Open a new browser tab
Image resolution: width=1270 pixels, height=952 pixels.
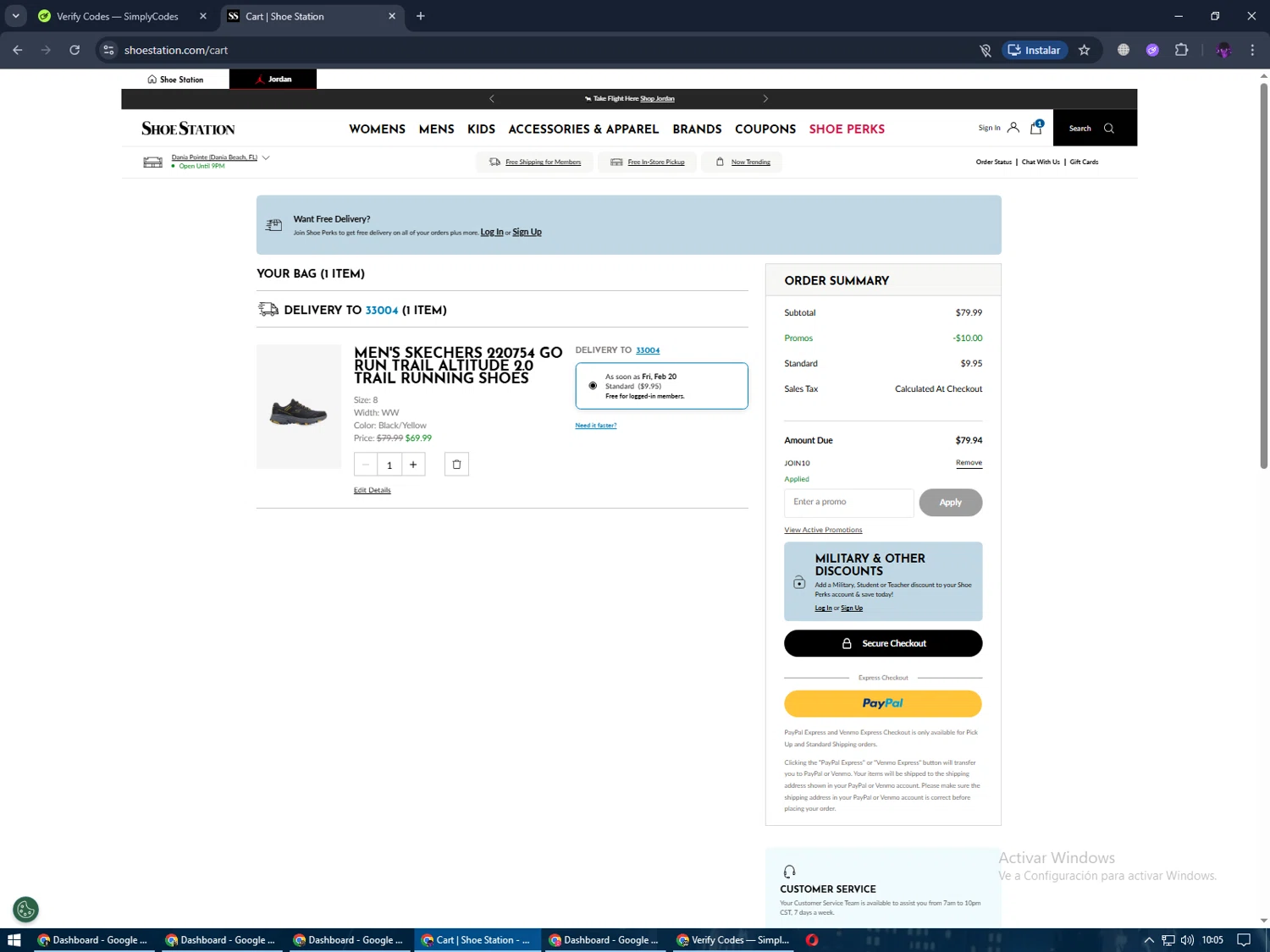click(421, 16)
